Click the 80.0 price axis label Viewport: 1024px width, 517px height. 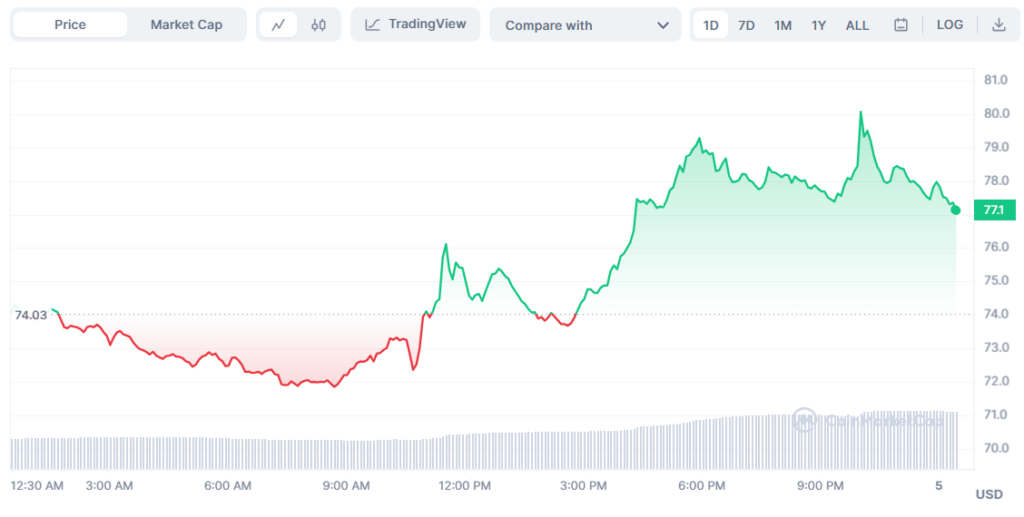pos(996,114)
